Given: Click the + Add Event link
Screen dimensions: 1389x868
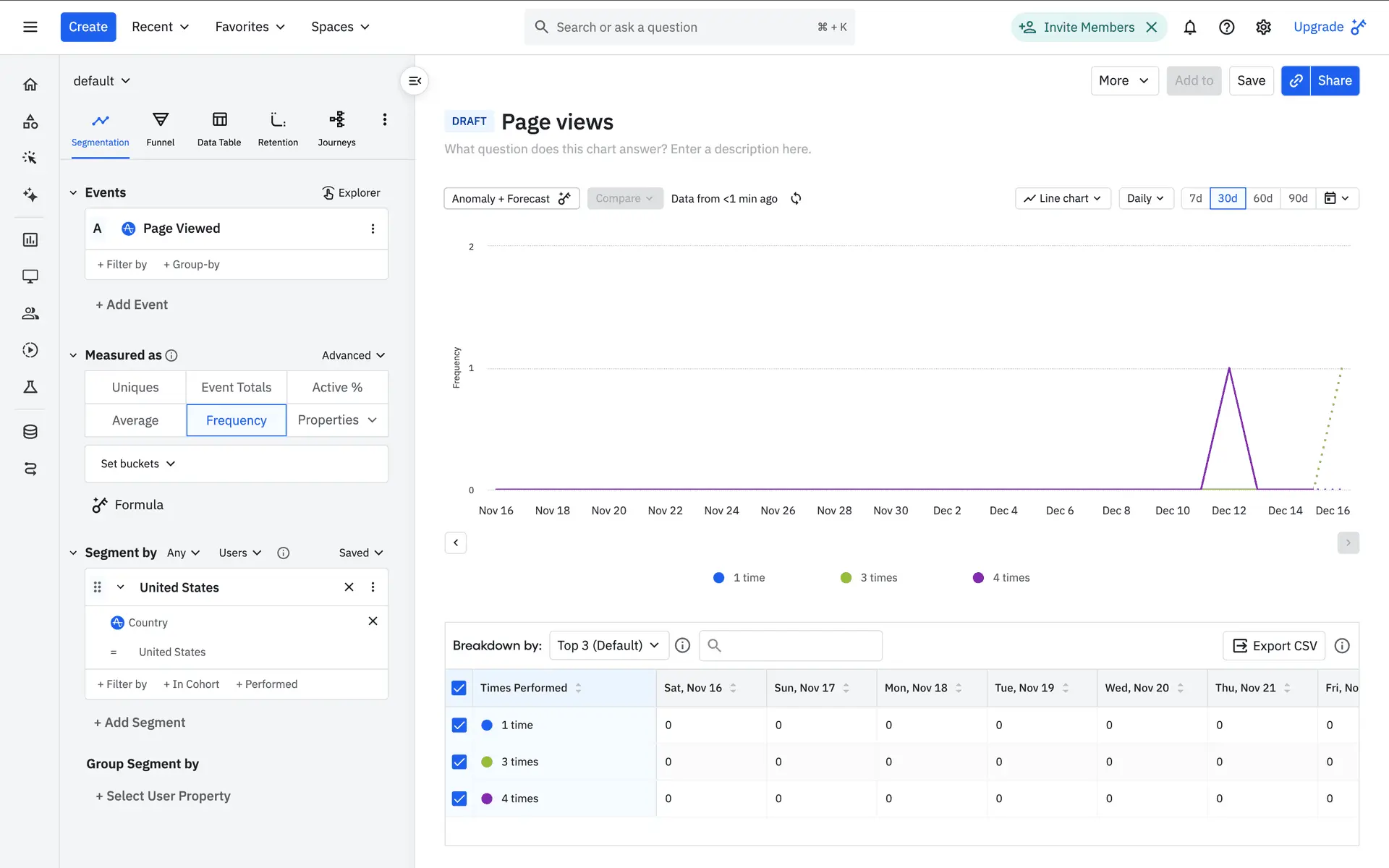Looking at the screenshot, I should pyautogui.click(x=132, y=305).
